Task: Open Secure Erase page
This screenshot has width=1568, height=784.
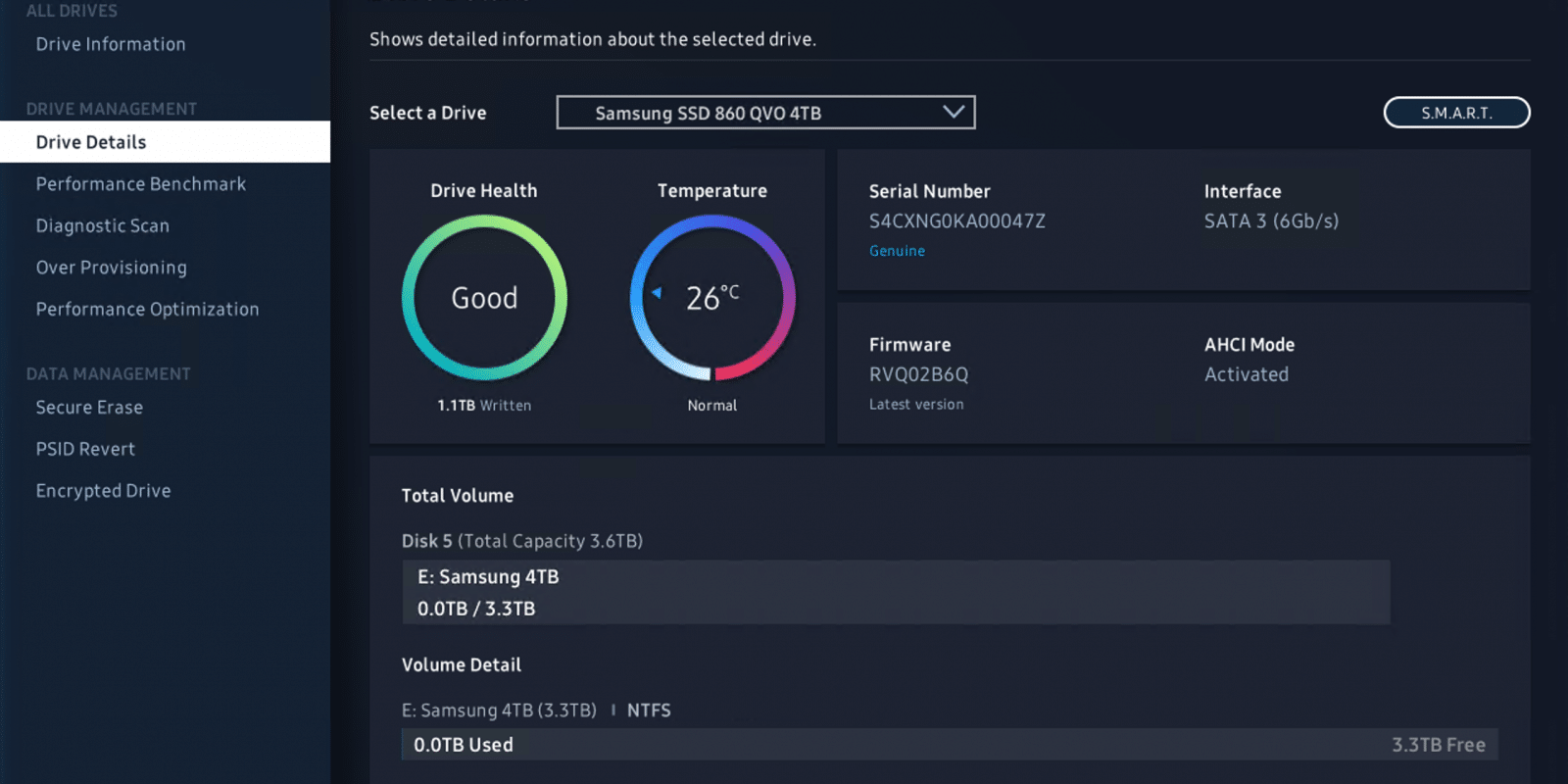Action: 89,408
